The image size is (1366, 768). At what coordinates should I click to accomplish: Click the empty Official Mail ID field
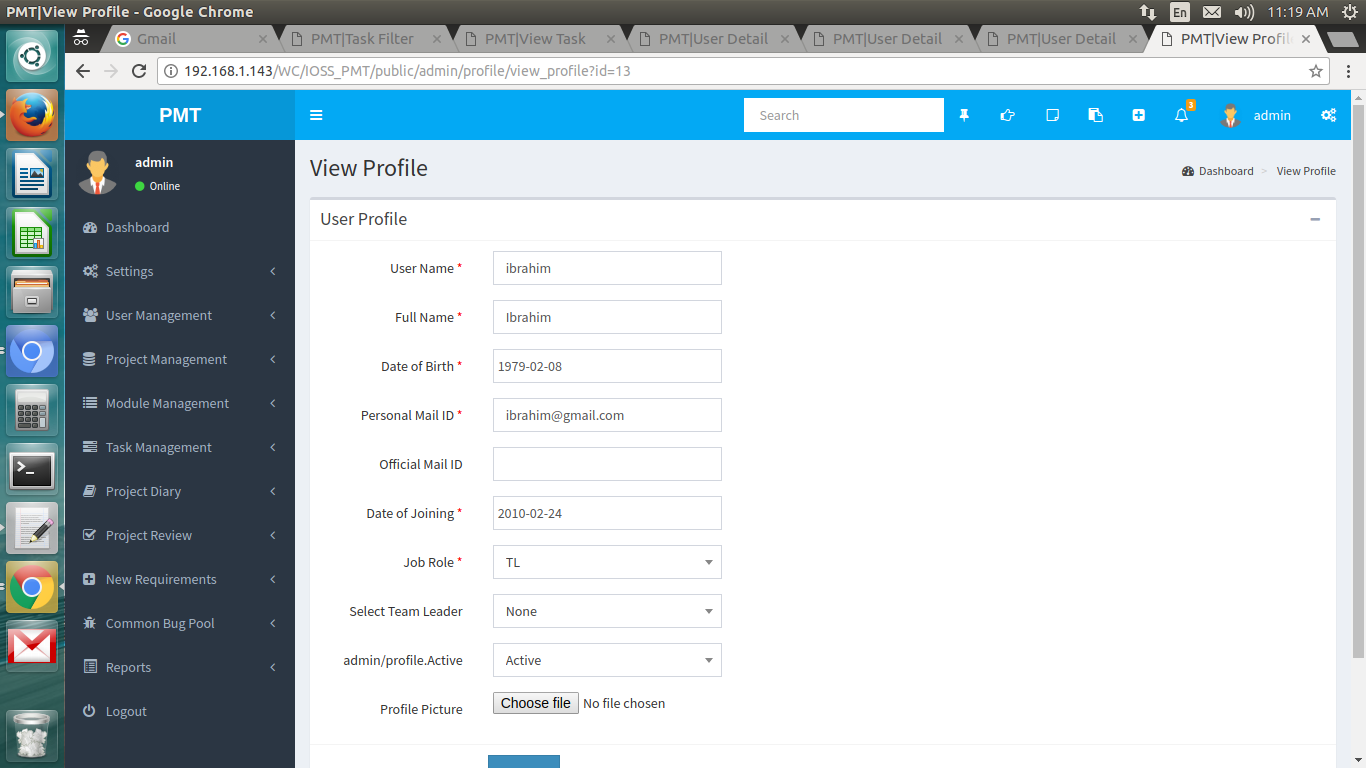[x=607, y=464]
